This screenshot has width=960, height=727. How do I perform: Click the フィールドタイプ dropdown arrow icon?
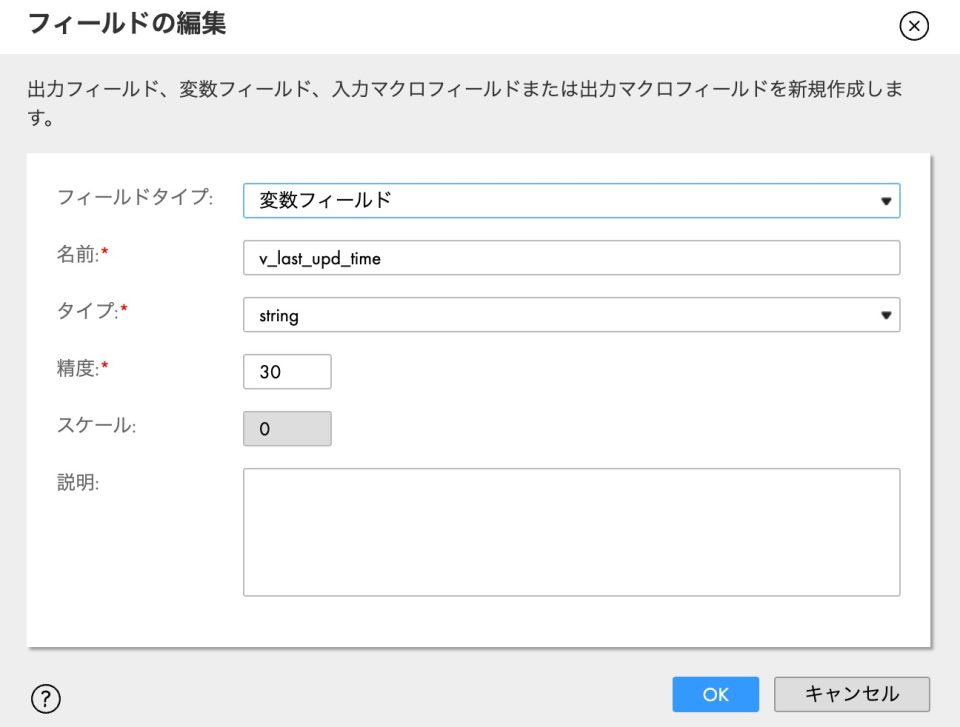pos(886,200)
